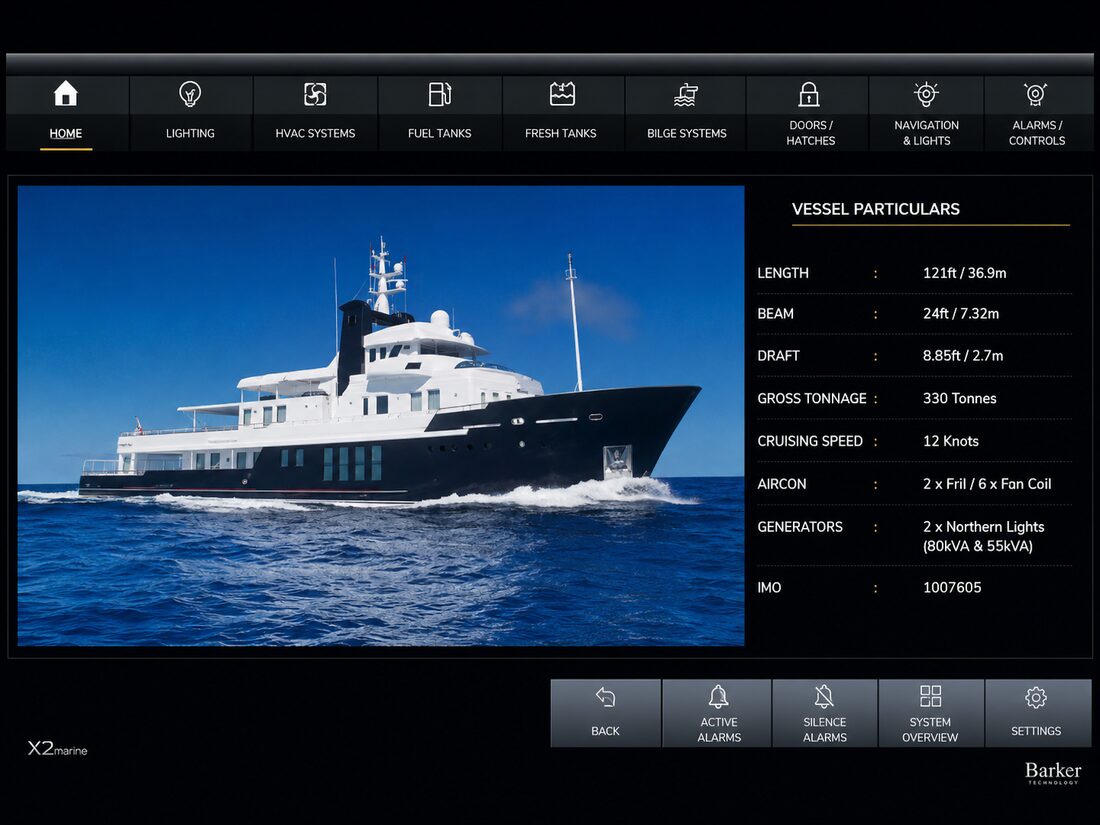The height and width of the screenshot is (825, 1100).
Task: Click the IMO label
Action: pyautogui.click(x=769, y=588)
